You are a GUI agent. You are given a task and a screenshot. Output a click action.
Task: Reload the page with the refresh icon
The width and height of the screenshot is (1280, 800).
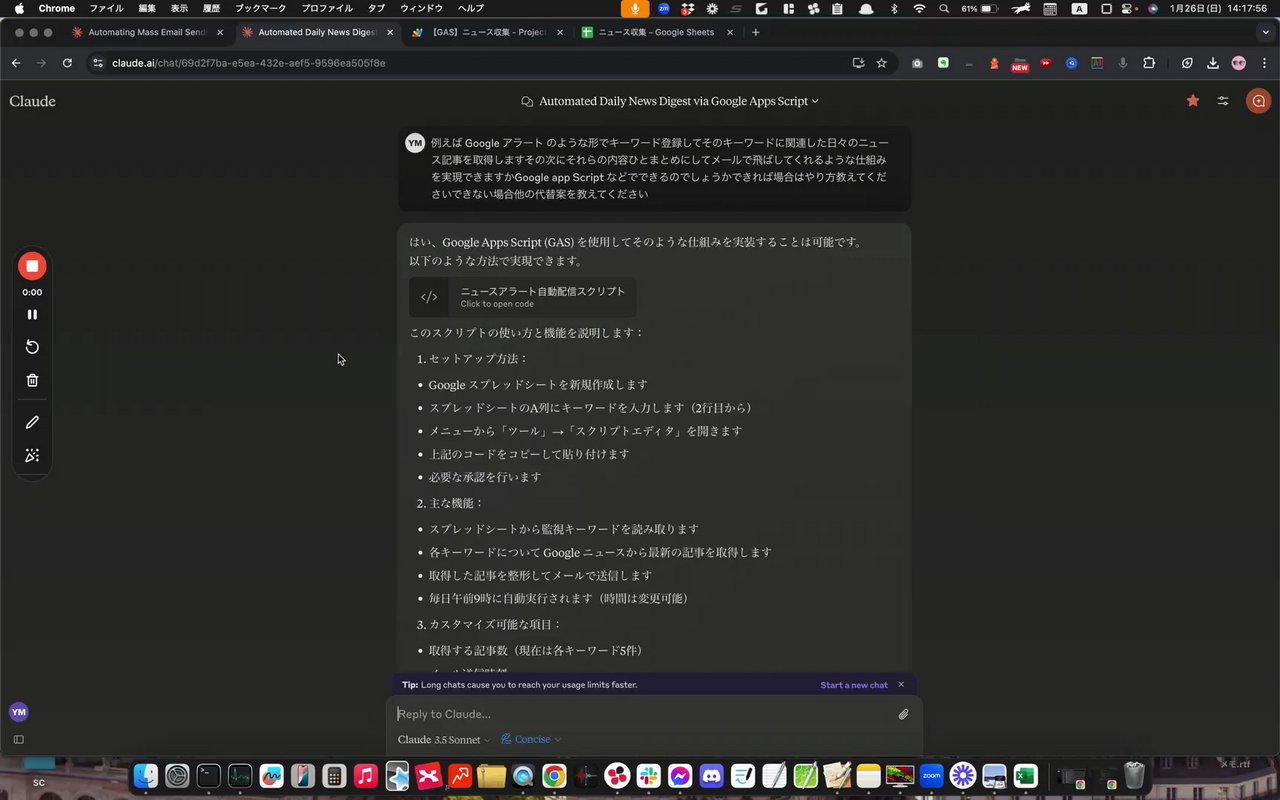click(x=67, y=63)
